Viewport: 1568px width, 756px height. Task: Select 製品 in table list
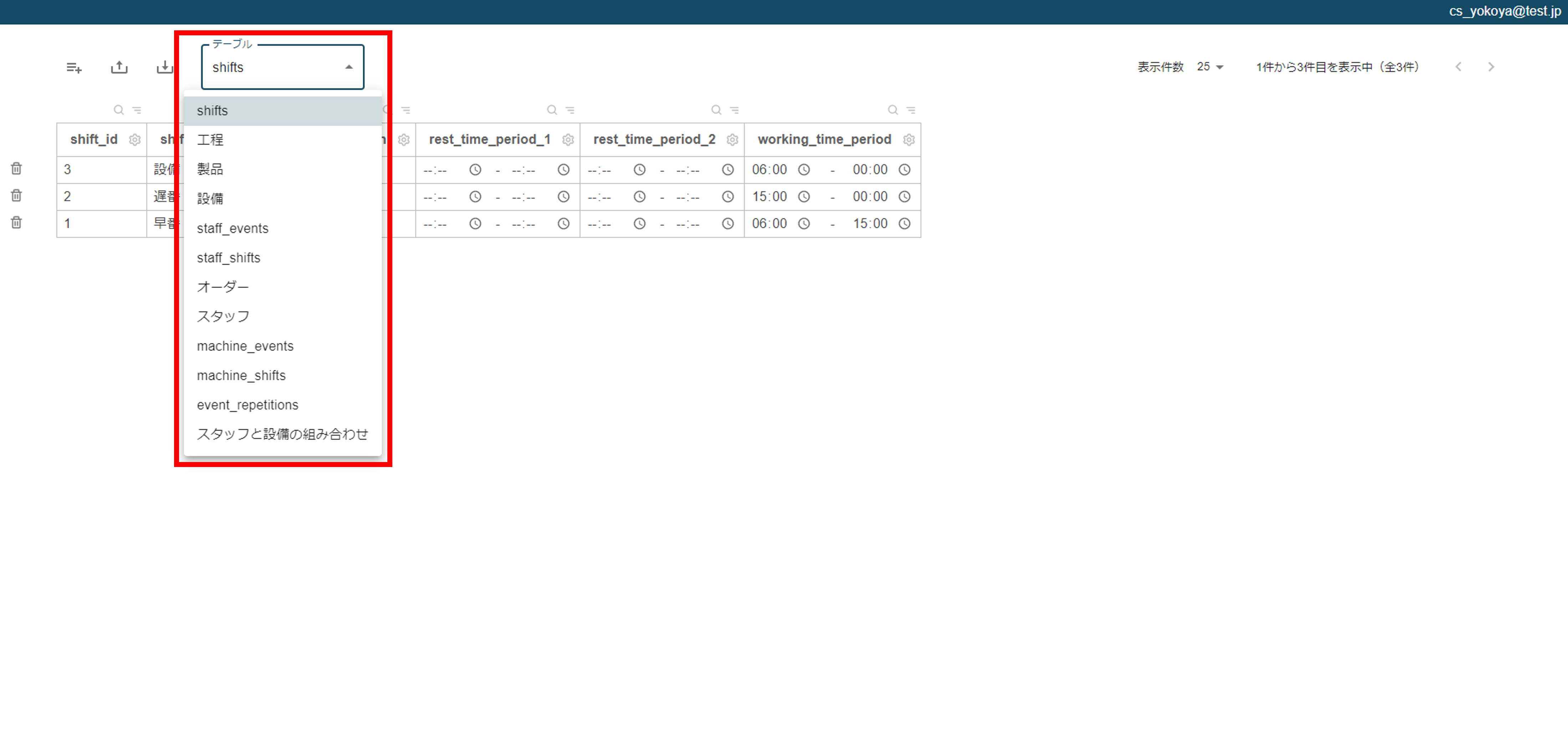click(x=282, y=169)
